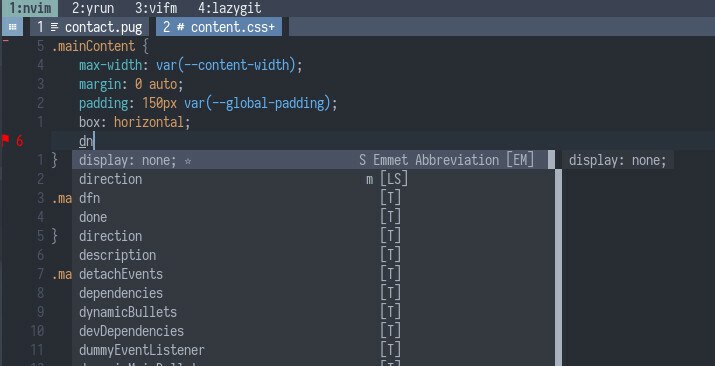Pick the 'devDependencies' completion item
Image resolution: width=715 pixels, height=366 pixels.
click(x=313, y=331)
